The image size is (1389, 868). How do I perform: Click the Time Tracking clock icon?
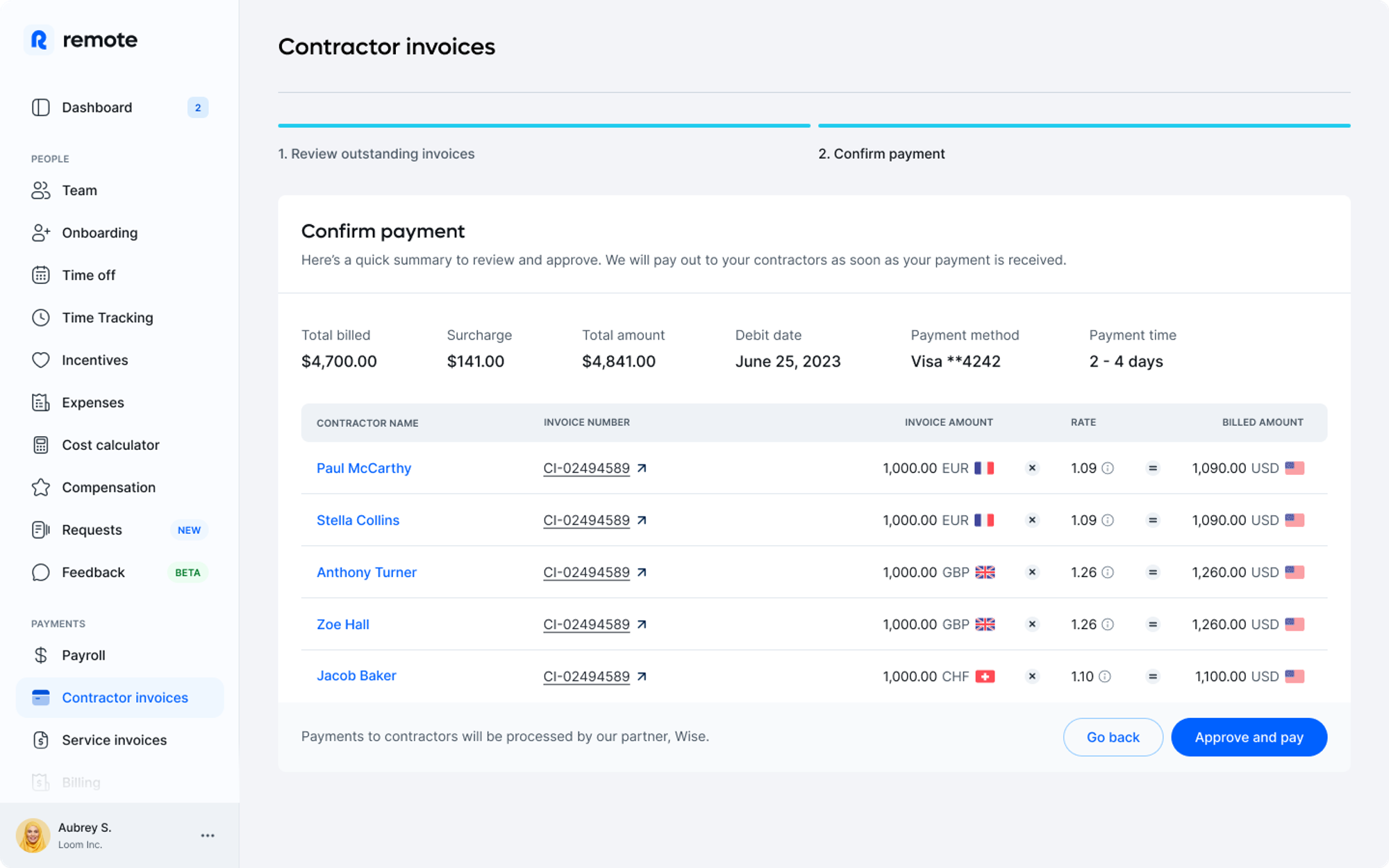tap(40, 317)
